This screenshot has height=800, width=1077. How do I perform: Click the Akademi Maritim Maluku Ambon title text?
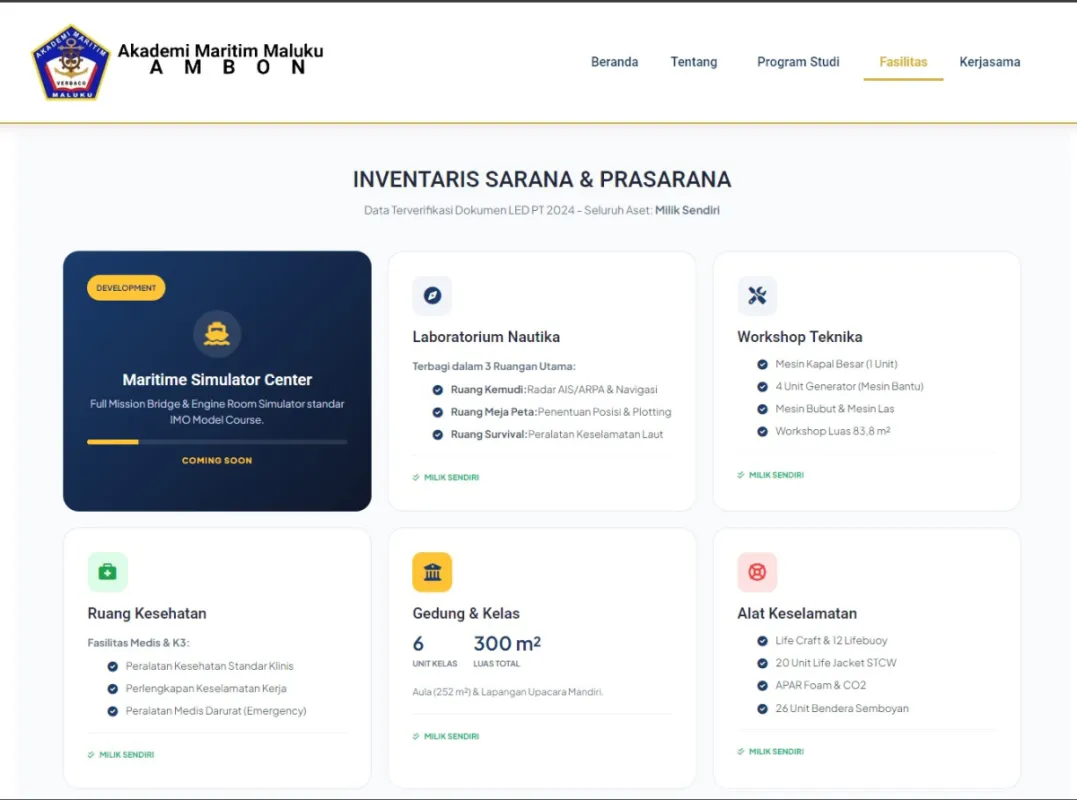221,59
